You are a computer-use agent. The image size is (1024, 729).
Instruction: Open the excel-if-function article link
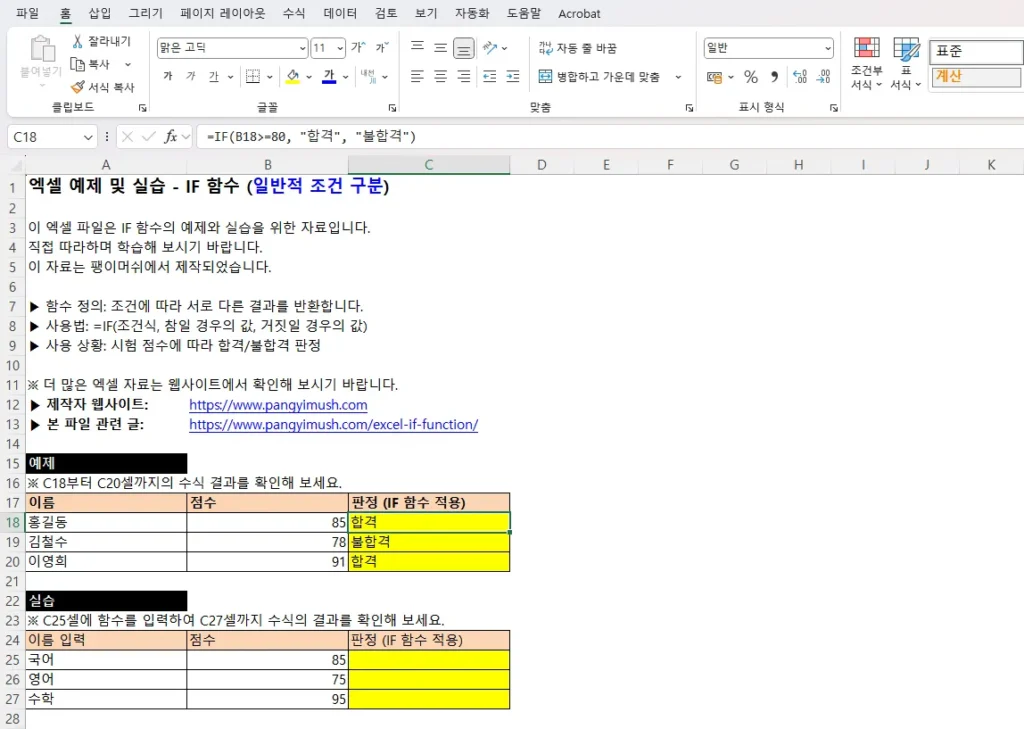pyautogui.click(x=334, y=425)
